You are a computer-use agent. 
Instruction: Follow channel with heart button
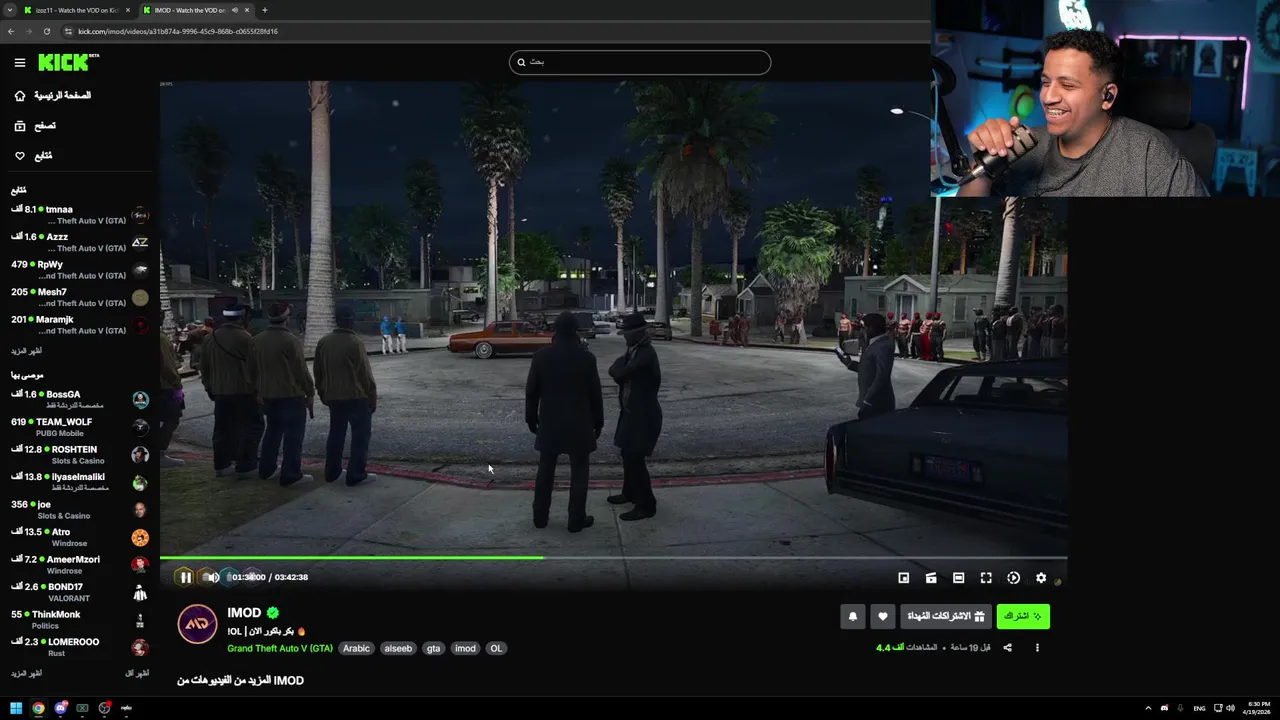pyautogui.click(x=882, y=616)
